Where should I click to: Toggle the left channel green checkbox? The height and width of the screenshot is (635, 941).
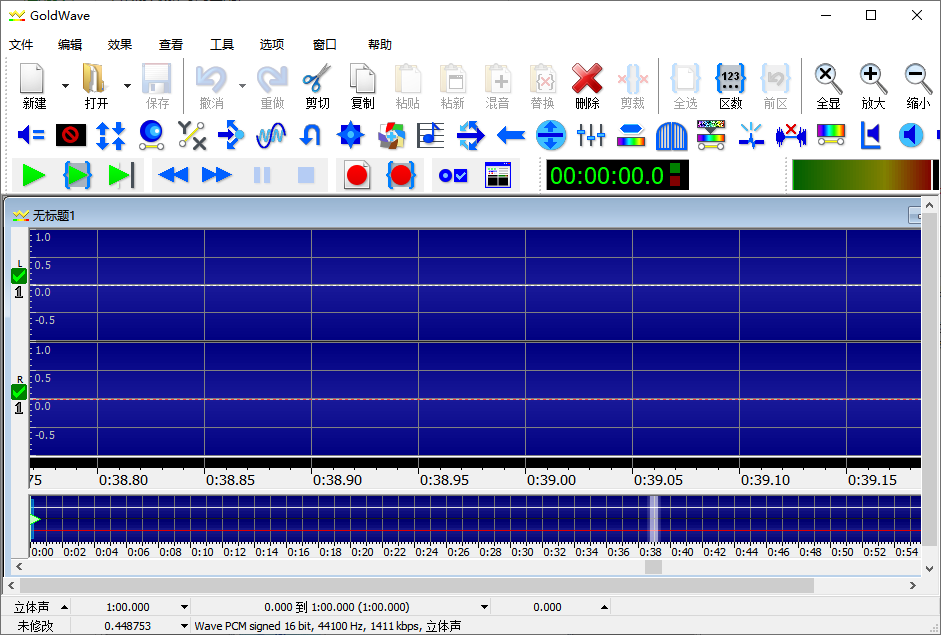pos(19,276)
